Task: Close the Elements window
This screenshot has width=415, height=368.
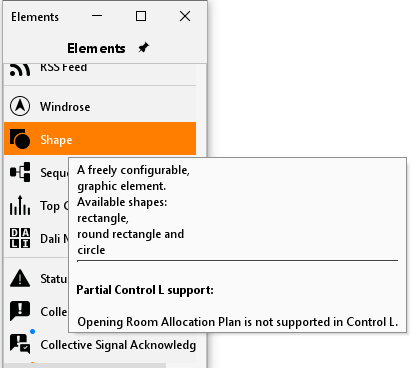Action: point(185,16)
